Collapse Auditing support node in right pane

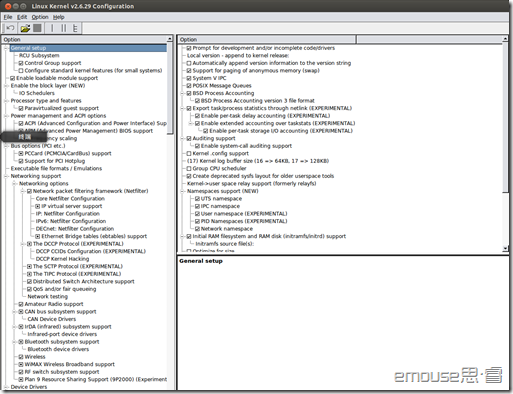183,138
